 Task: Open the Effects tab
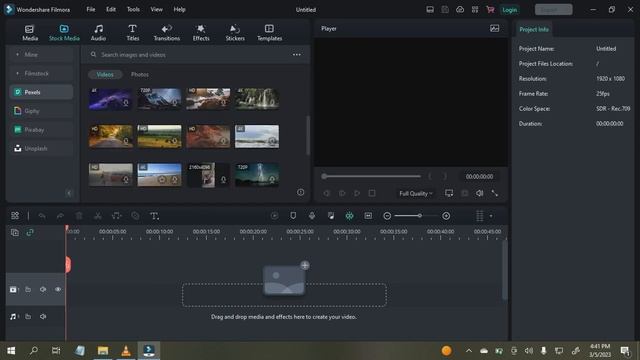(201, 33)
